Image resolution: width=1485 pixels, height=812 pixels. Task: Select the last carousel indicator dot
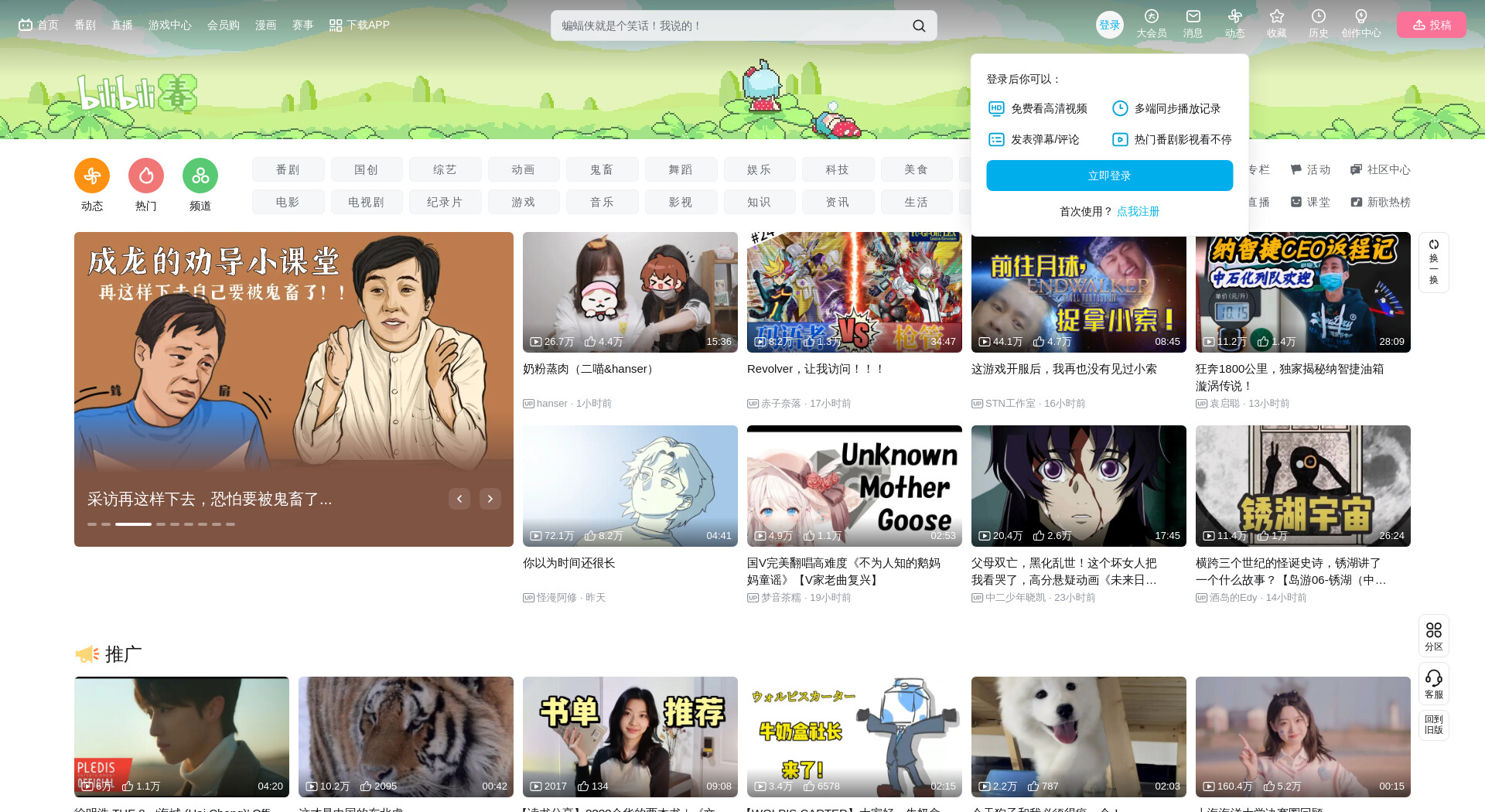point(230,524)
